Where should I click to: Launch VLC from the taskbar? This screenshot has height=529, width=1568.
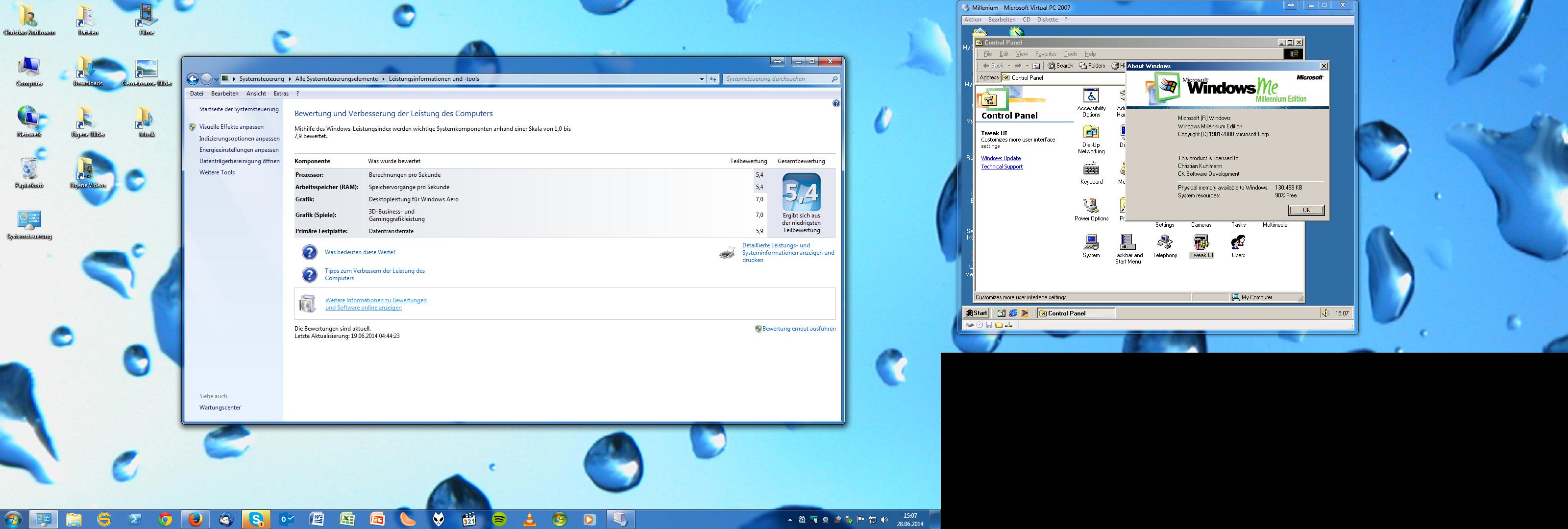click(530, 519)
